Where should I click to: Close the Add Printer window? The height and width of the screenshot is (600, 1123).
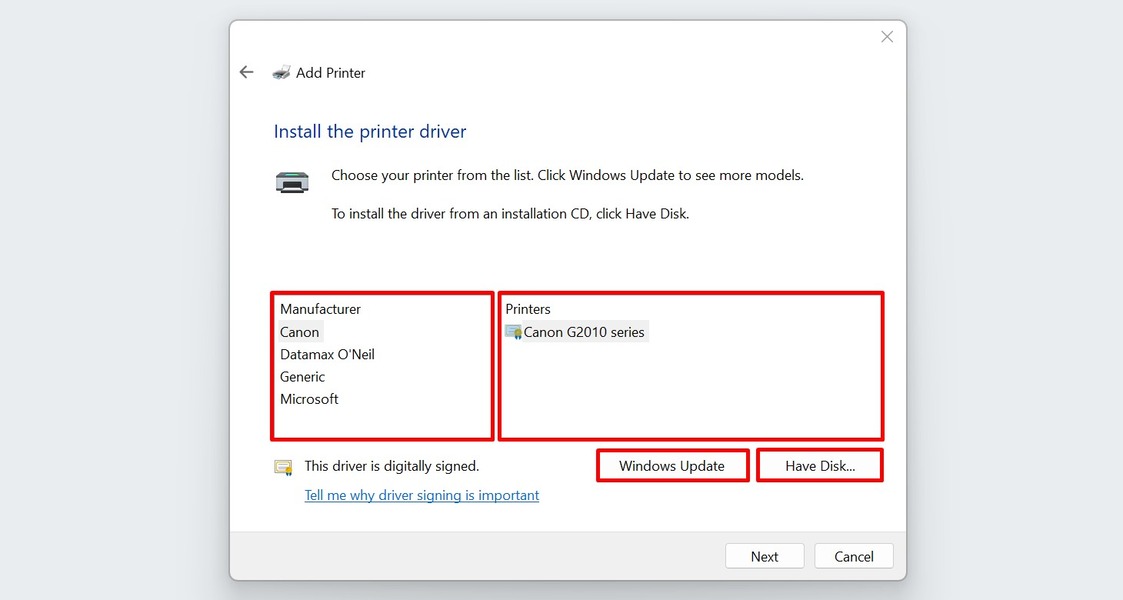point(886,36)
